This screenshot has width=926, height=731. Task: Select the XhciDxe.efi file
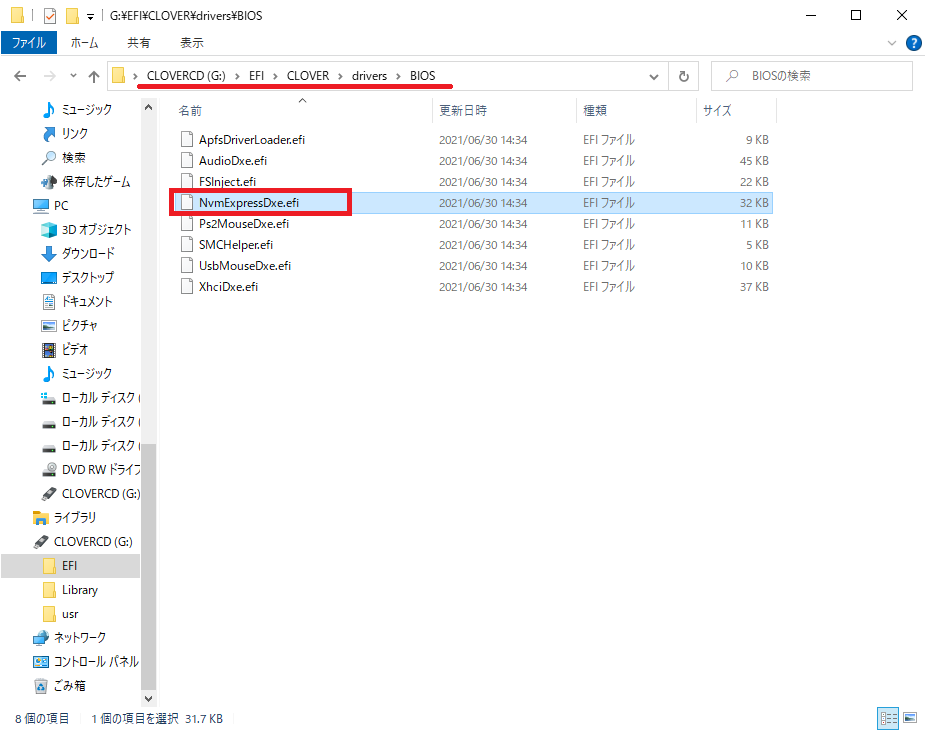[228, 287]
